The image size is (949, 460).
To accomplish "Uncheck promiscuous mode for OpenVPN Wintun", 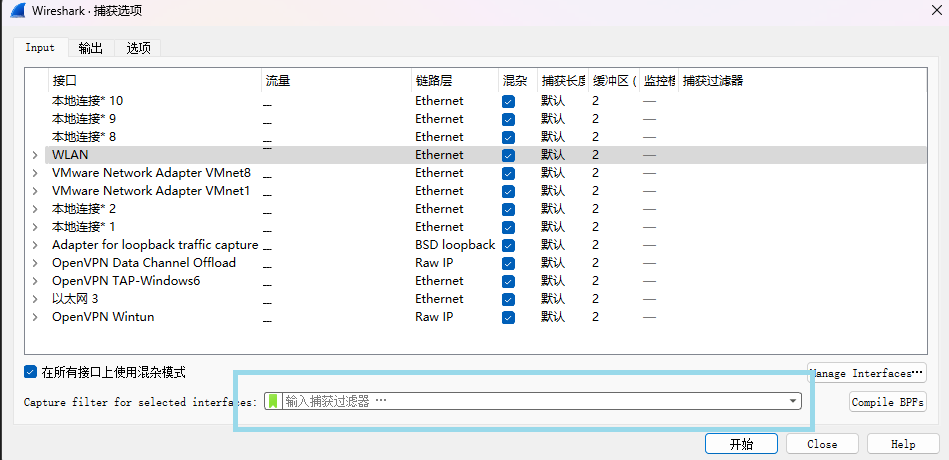I will [x=508, y=317].
